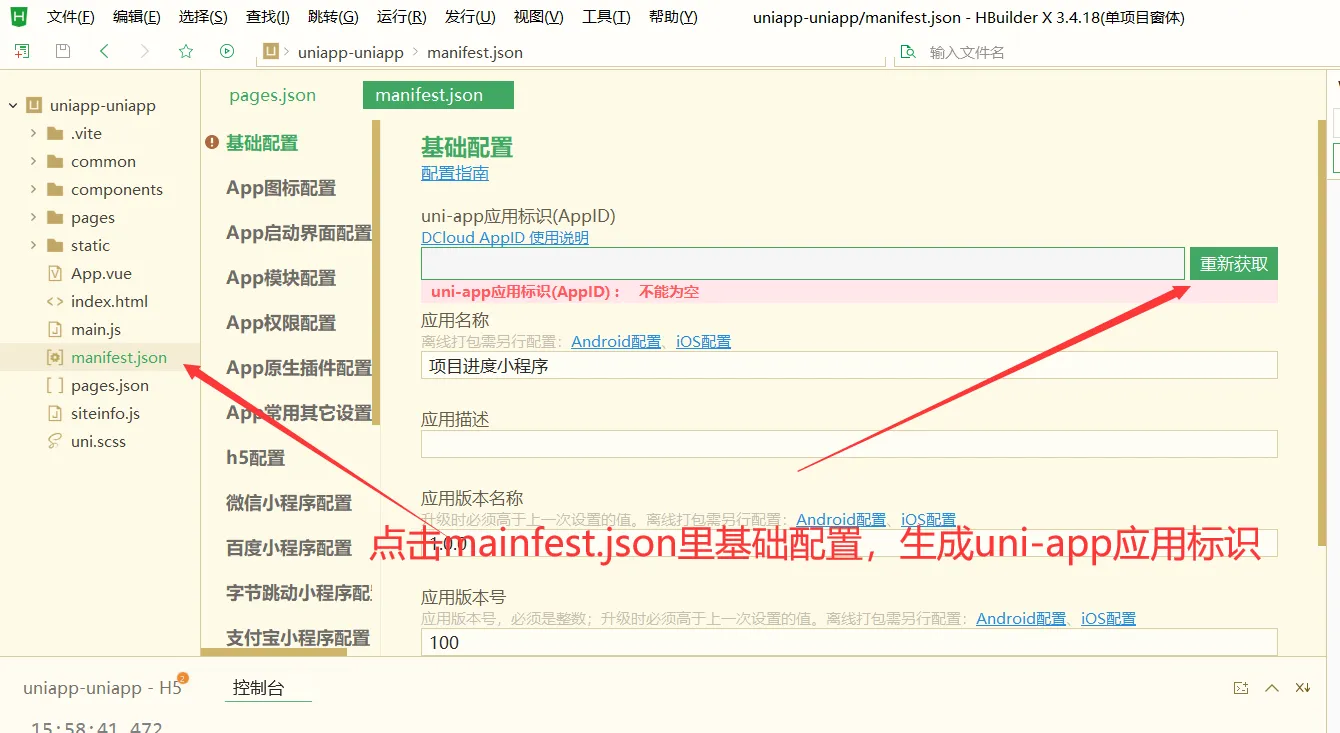Click the new file toolbar icon
The width and height of the screenshot is (1340, 733).
click(x=22, y=51)
